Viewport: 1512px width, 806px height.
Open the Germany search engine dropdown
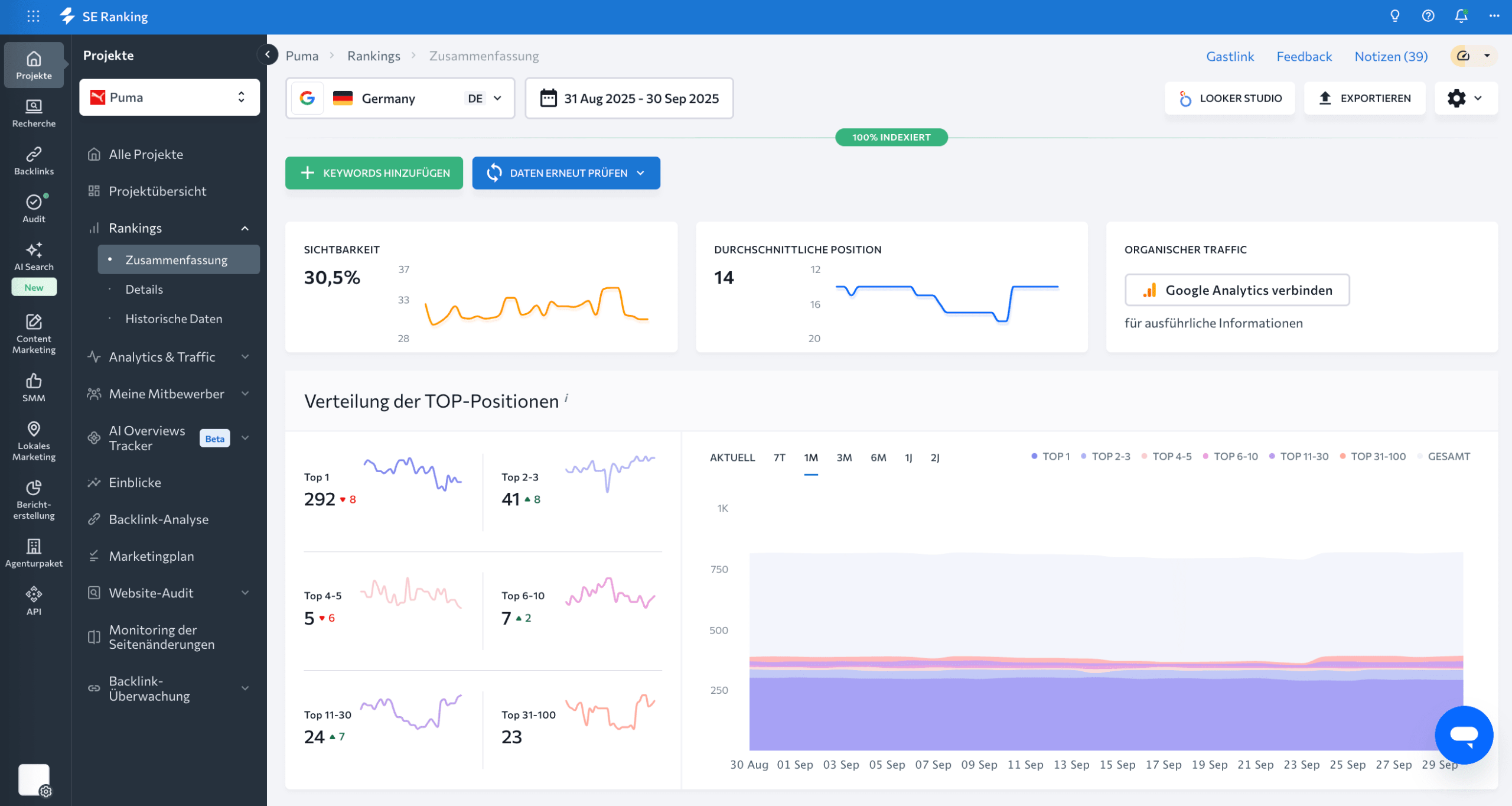pos(400,98)
